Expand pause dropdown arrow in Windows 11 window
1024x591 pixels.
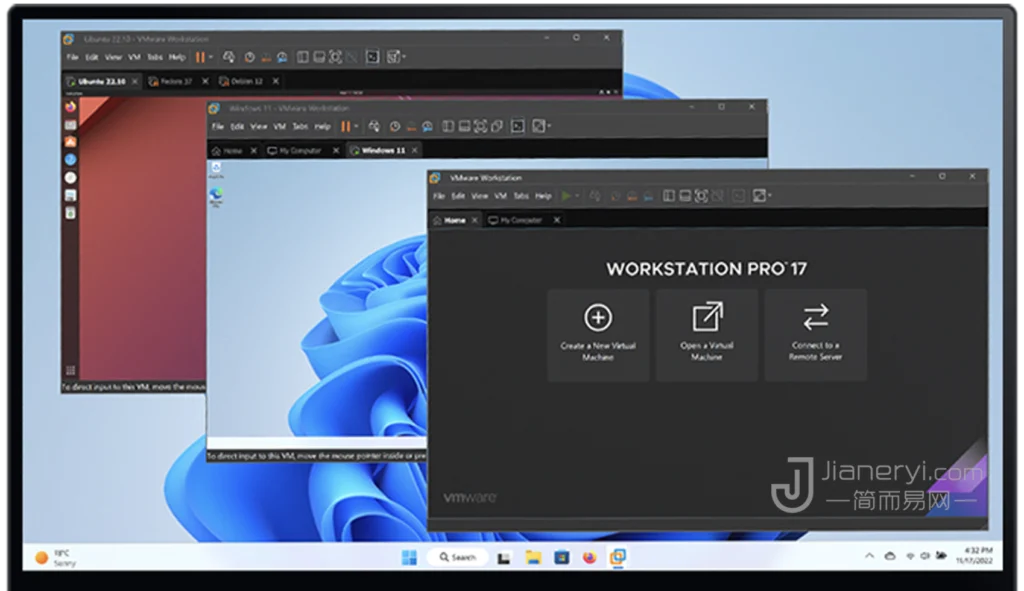pyautogui.click(x=356, y=127)
